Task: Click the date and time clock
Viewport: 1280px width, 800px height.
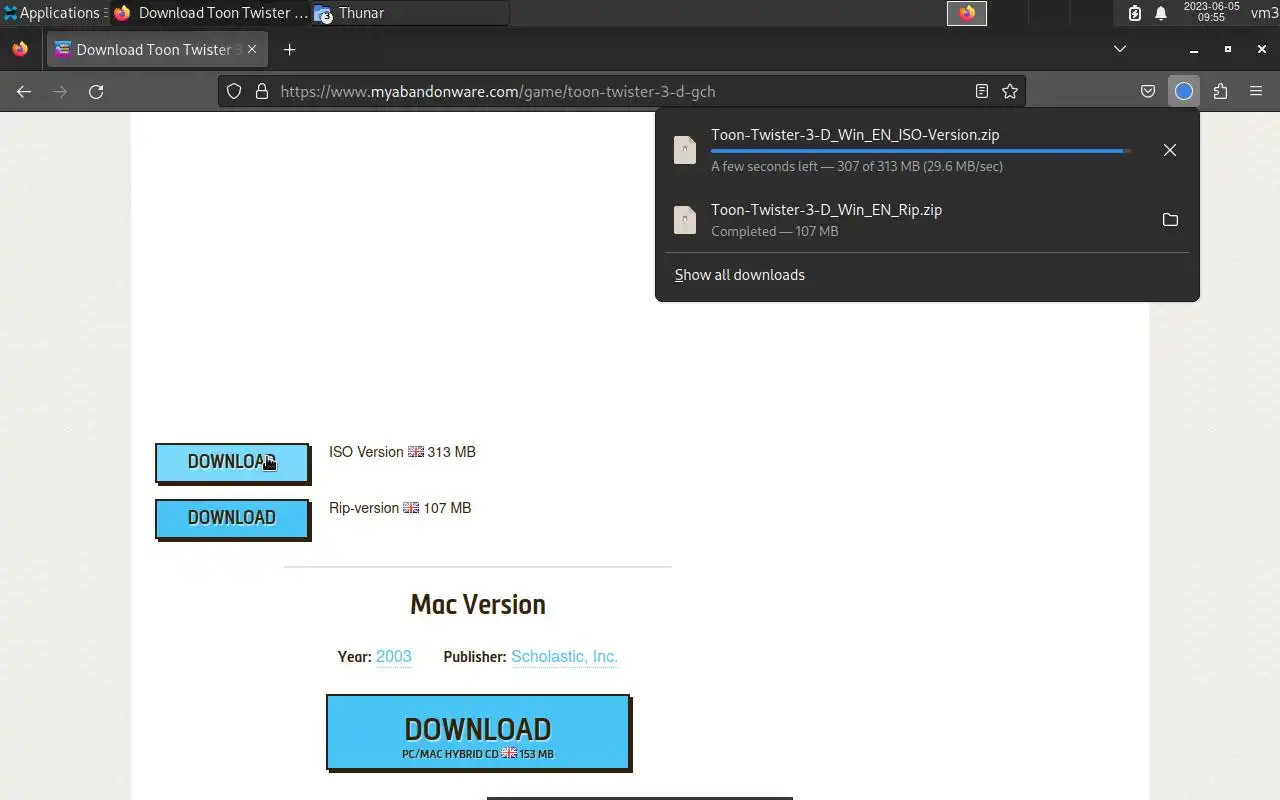Action: (1211, 12)
